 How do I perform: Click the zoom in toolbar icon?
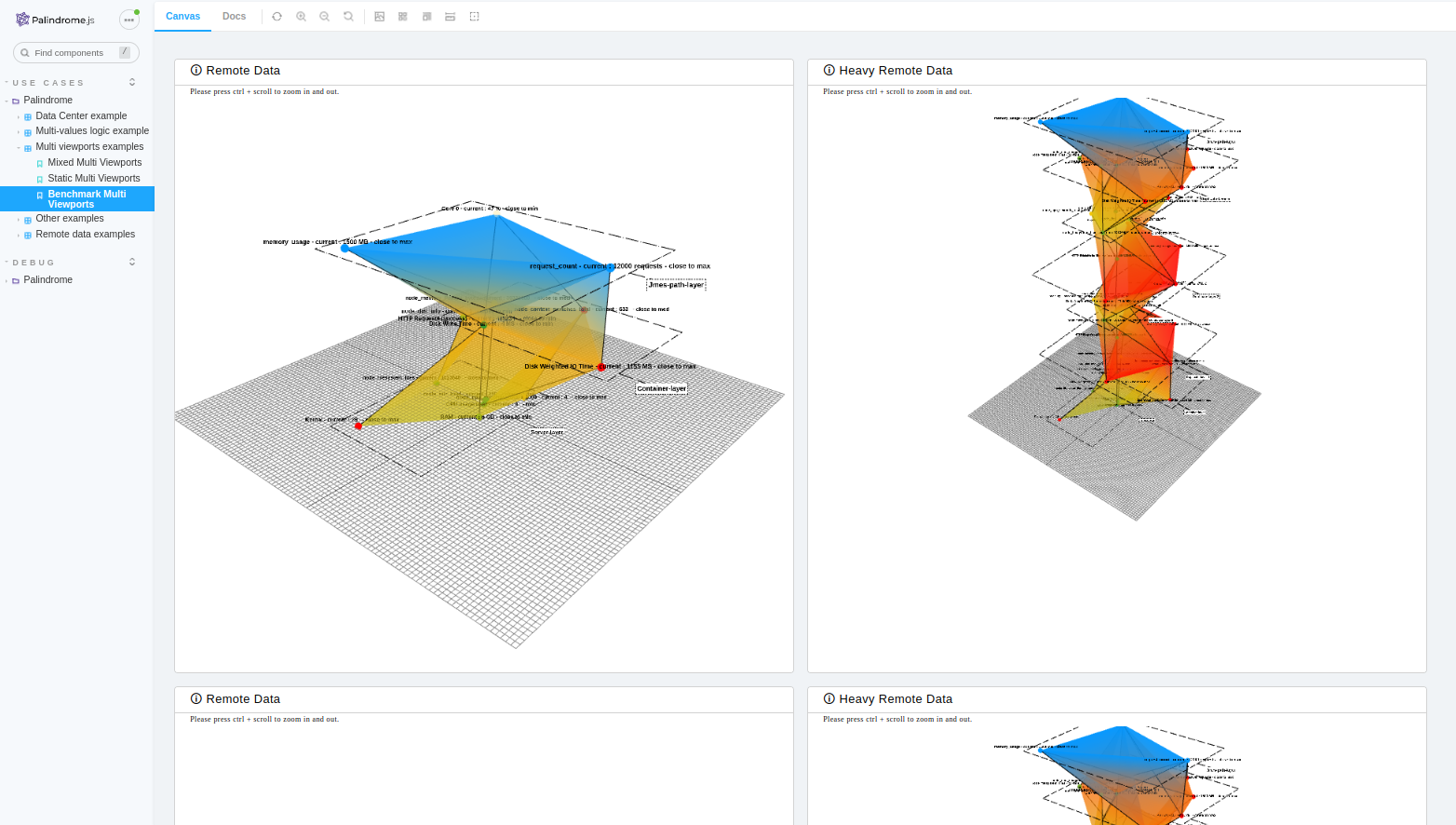click(x=301, y=17)
